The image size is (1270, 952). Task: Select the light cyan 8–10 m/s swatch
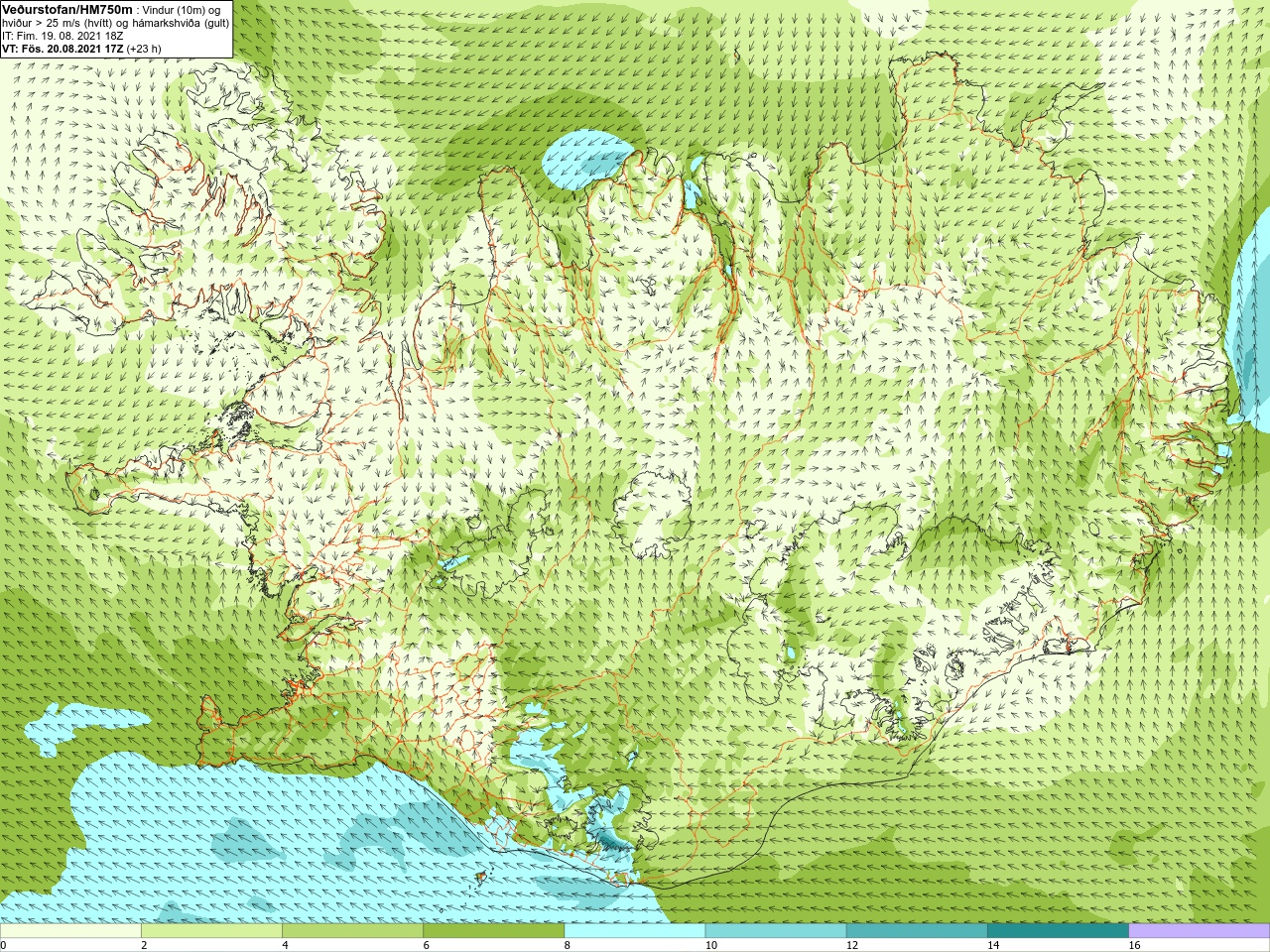(x=634, y=931)
